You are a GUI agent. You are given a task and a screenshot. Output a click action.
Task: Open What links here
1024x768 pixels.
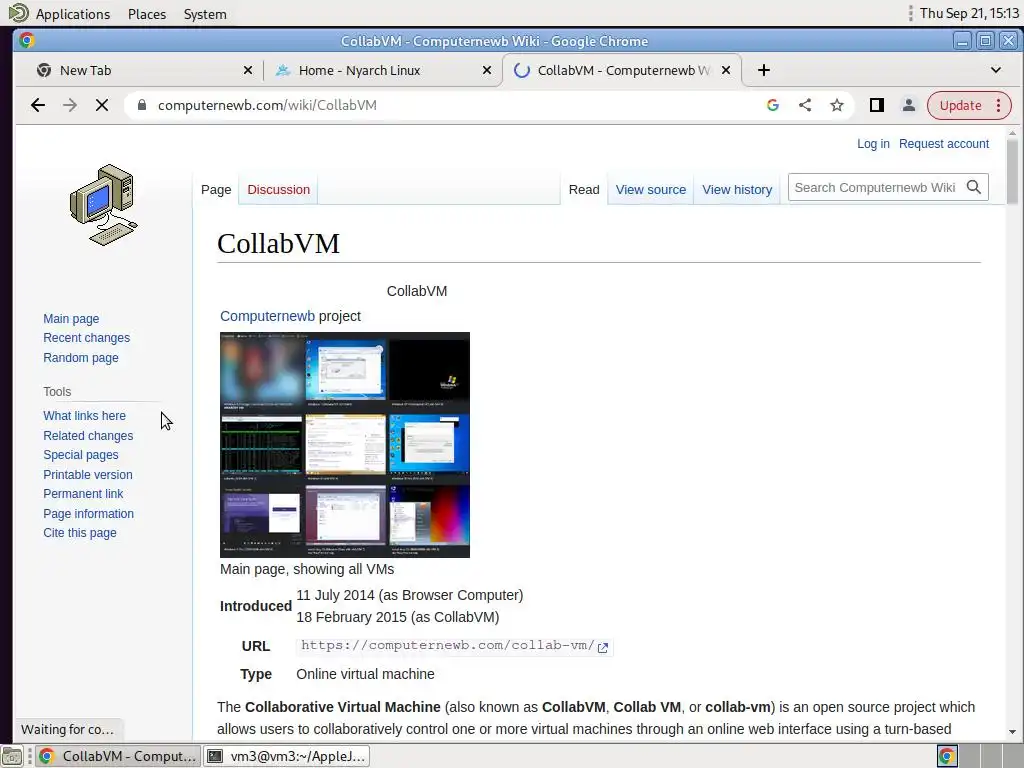tap(84, 416)
